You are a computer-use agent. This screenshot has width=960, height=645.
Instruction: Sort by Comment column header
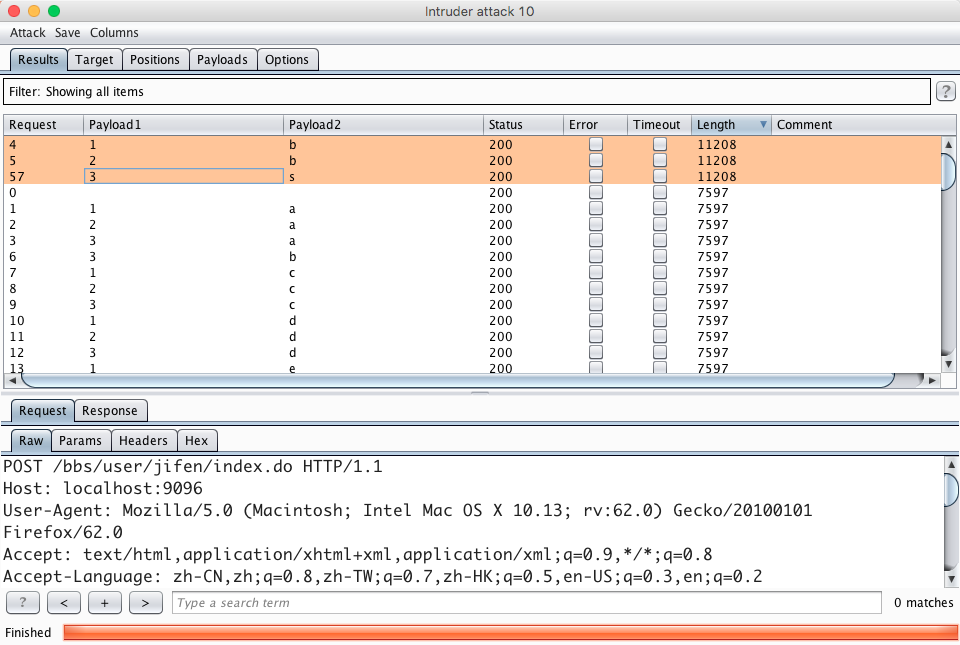coord(863,125)
